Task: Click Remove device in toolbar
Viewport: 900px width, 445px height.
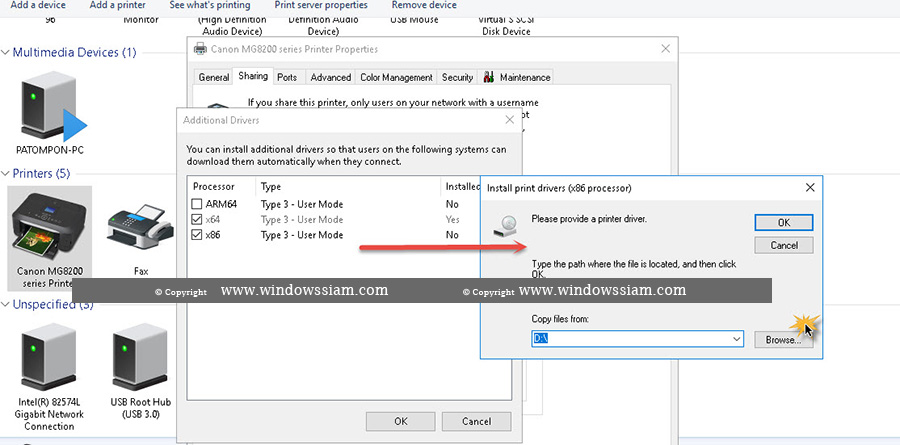Action: [x=424, y=5]
